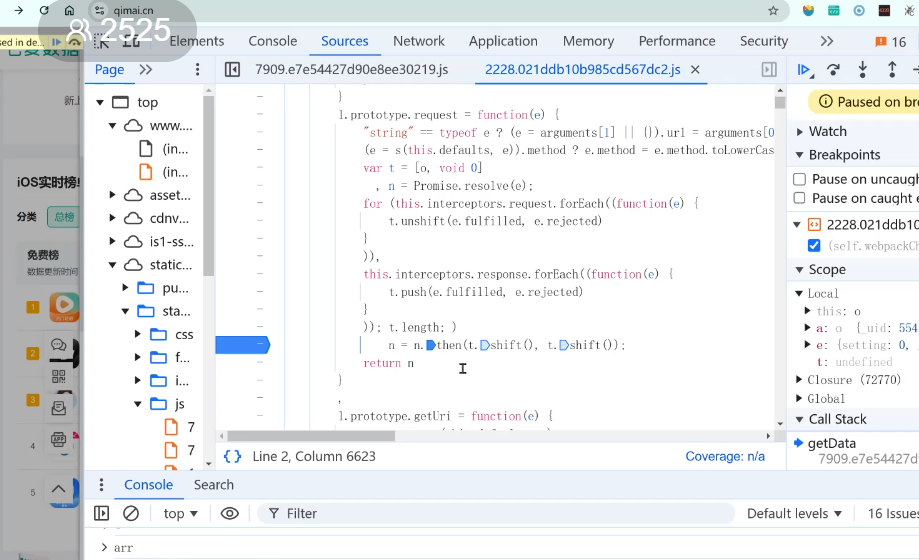
Task: Open navigator three-dot menu
Action: click(x=198, y=70)
